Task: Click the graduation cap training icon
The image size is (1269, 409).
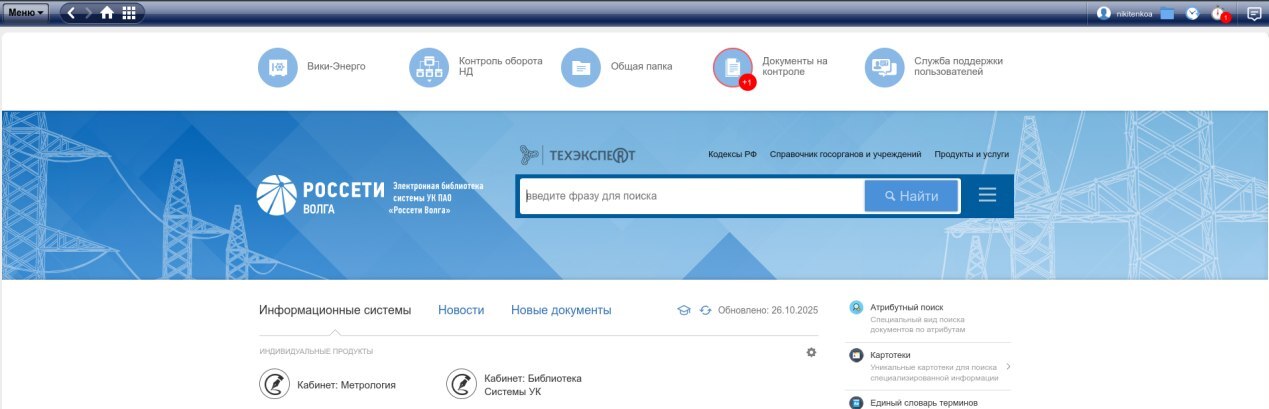Action: (x=684, y=311)
